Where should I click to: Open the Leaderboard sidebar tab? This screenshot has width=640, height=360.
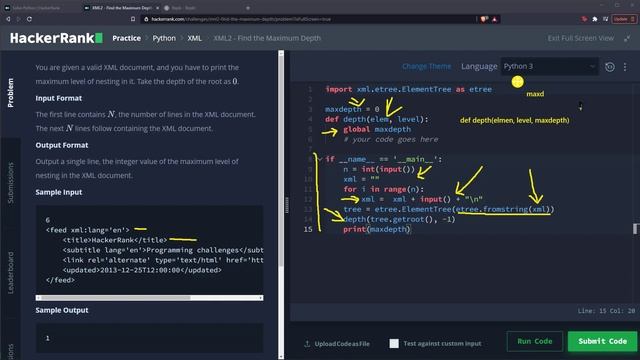click(x=11, y=273)
